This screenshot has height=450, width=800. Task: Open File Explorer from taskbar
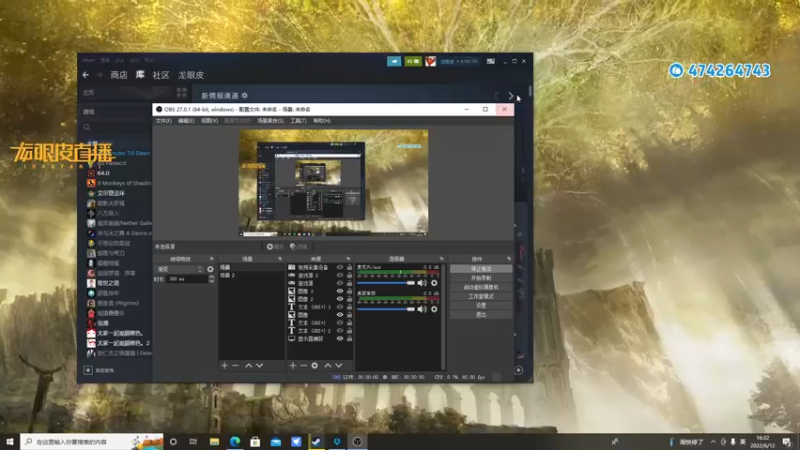point(214,442)
